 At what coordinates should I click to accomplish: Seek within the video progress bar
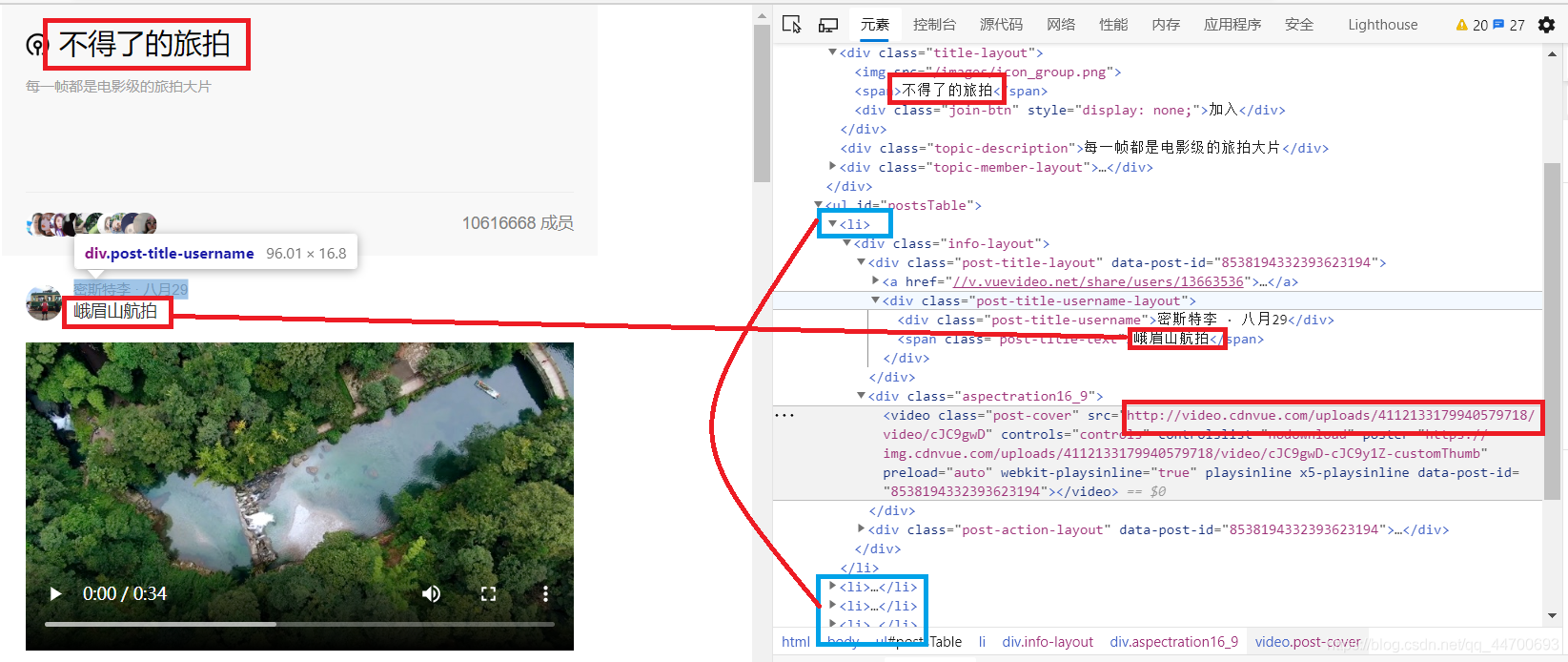299,624
